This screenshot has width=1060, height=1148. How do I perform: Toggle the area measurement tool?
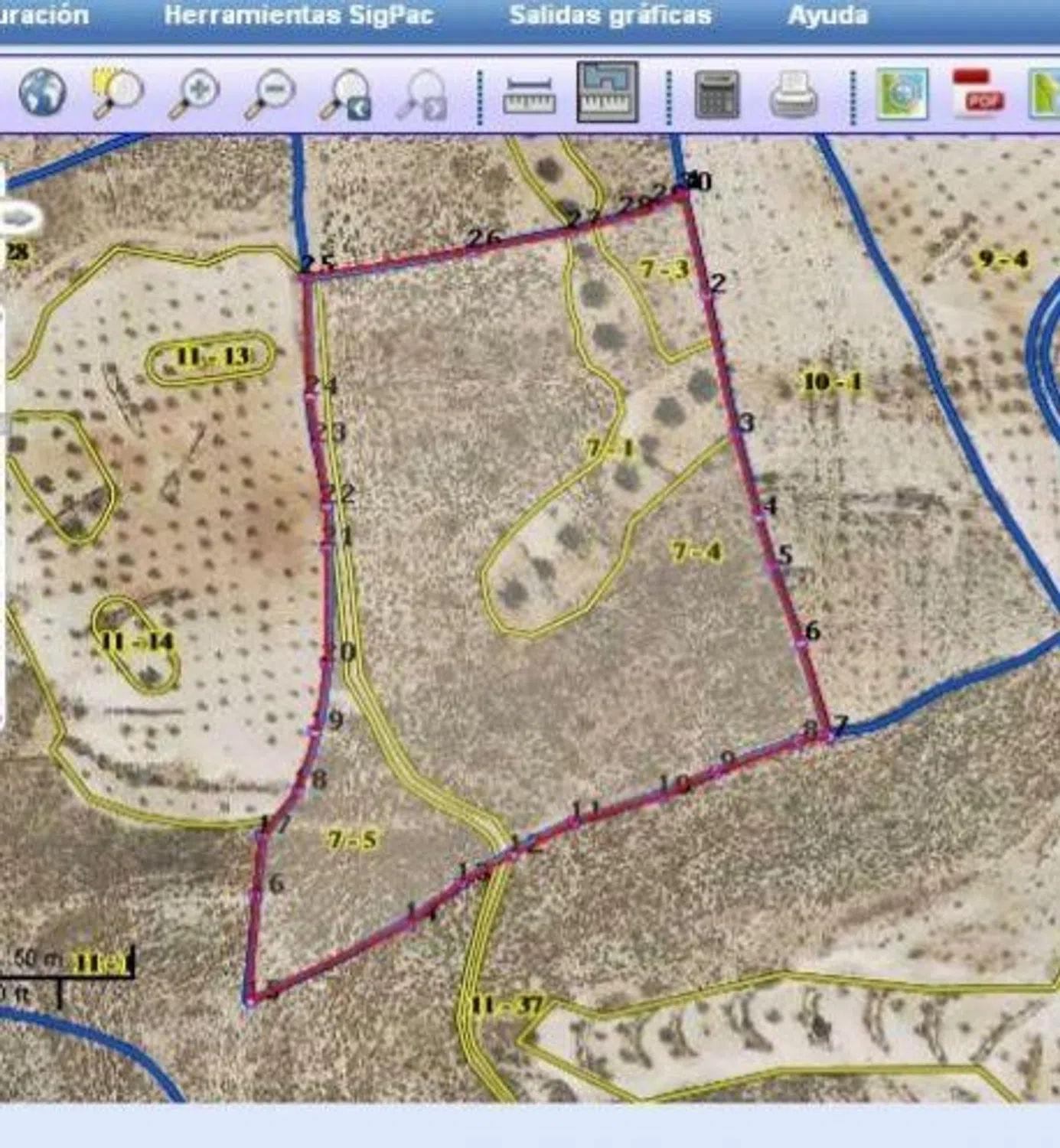[x=608, y=93]
